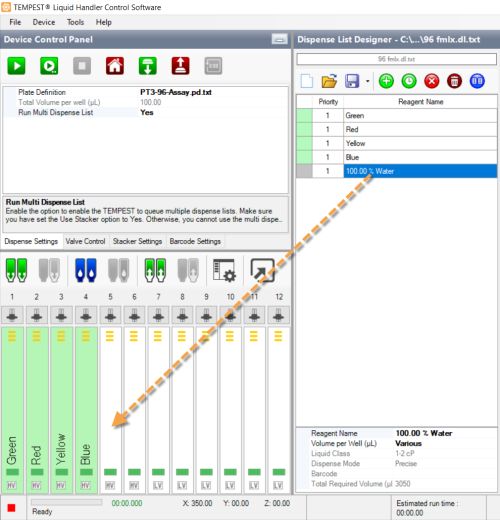Select the Dispense Settings tab
500x520 pixels.
click(x=31, y=241)
